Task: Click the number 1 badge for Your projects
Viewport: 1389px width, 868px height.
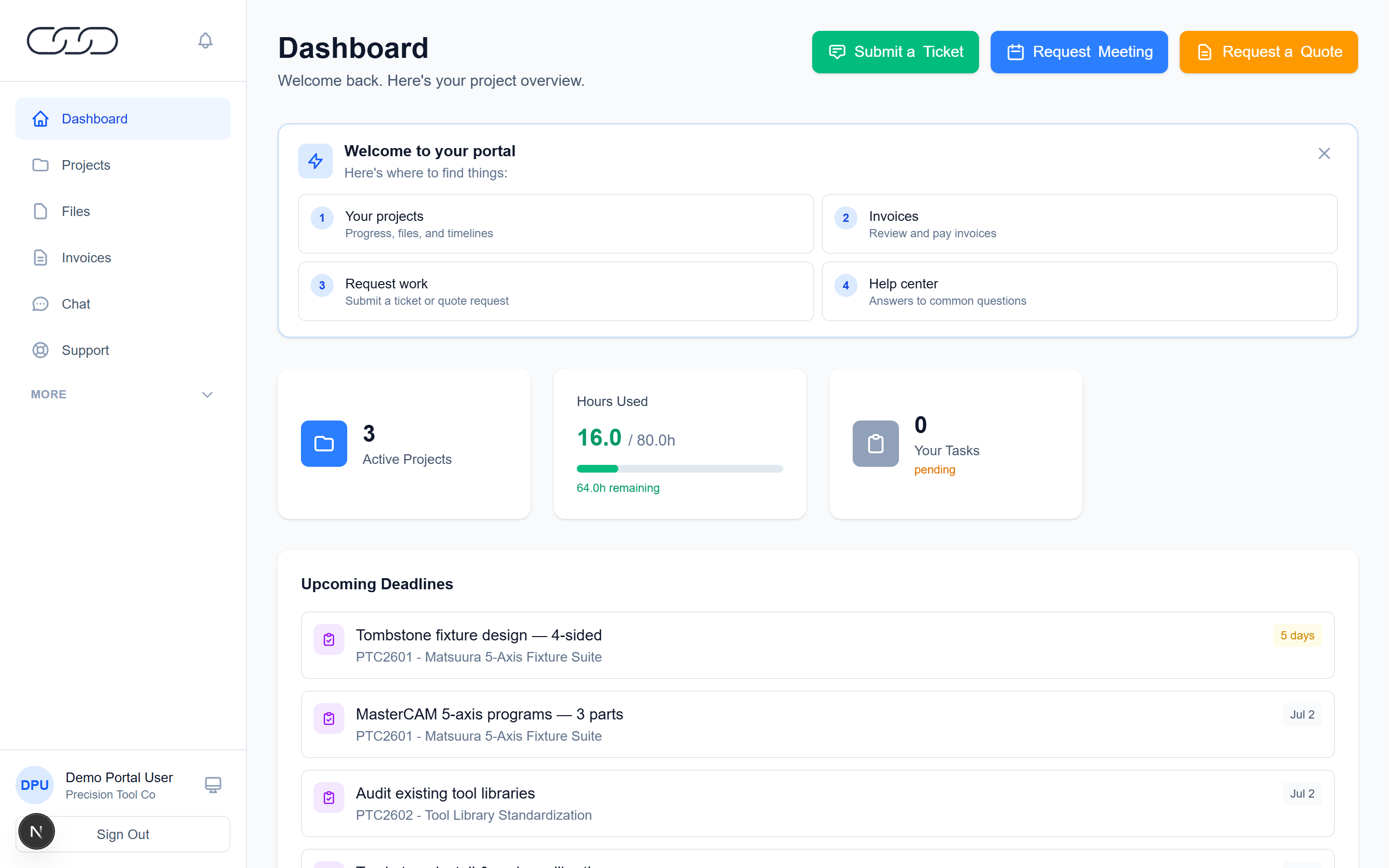Action: pyautogui.click(x=322, y=218)
